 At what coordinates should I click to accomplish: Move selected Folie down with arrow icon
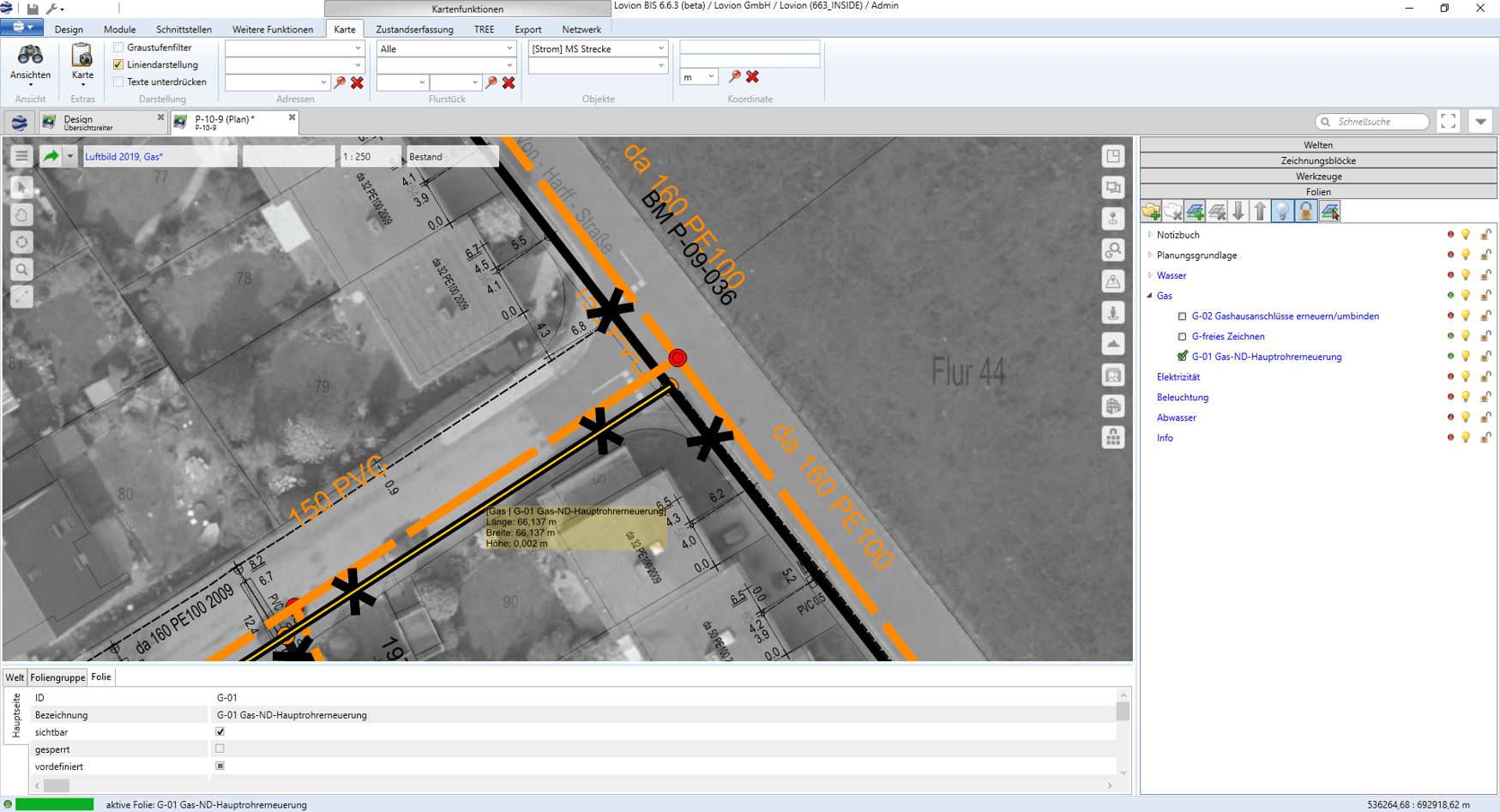(1238, 211)
